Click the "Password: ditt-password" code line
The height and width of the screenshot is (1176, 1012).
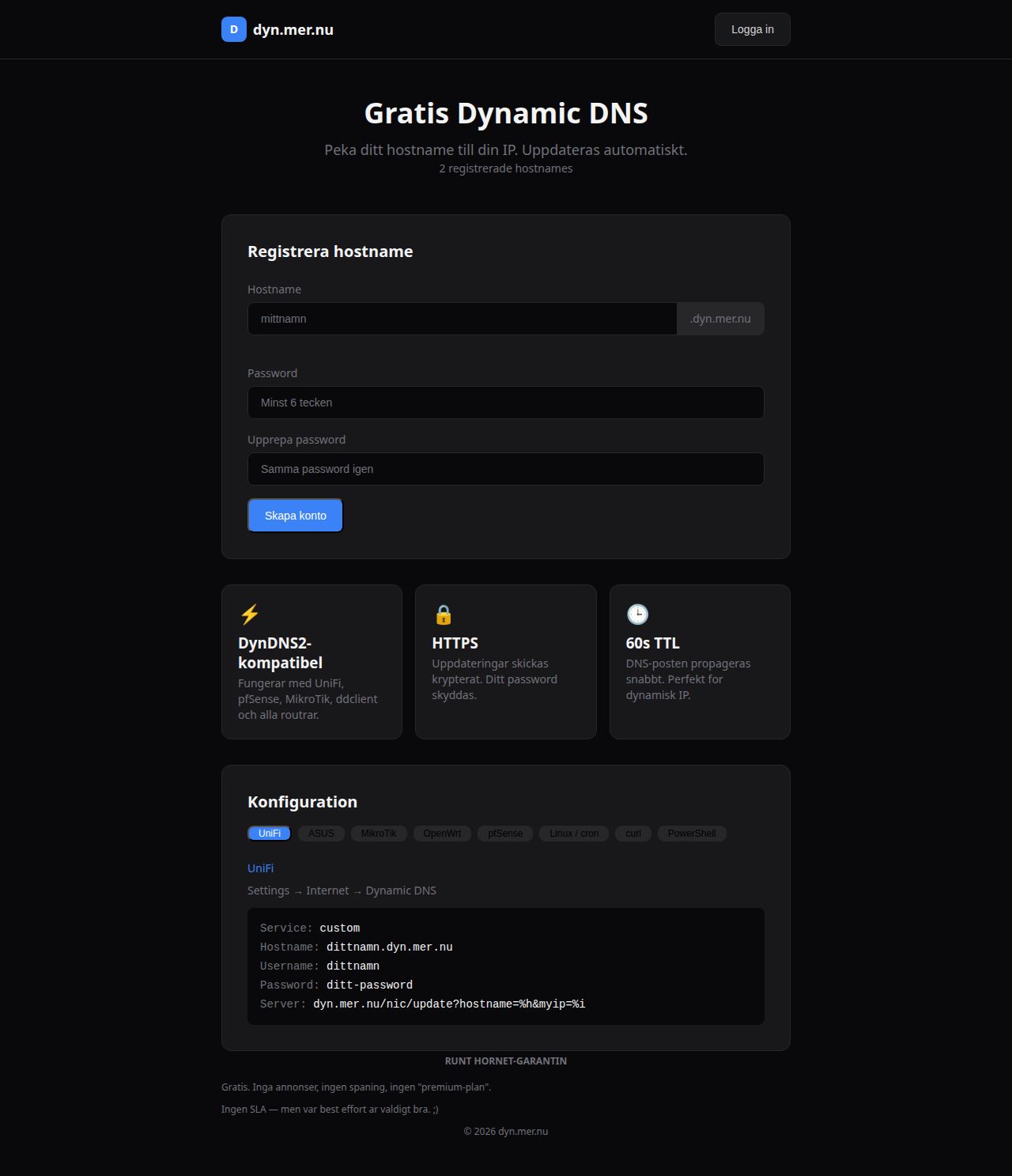pos(337,985)
